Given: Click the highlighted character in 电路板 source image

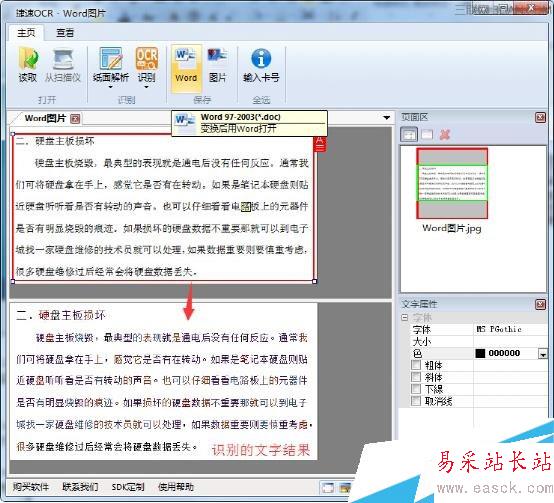Looking at the screenshot, I should point(246,207).
